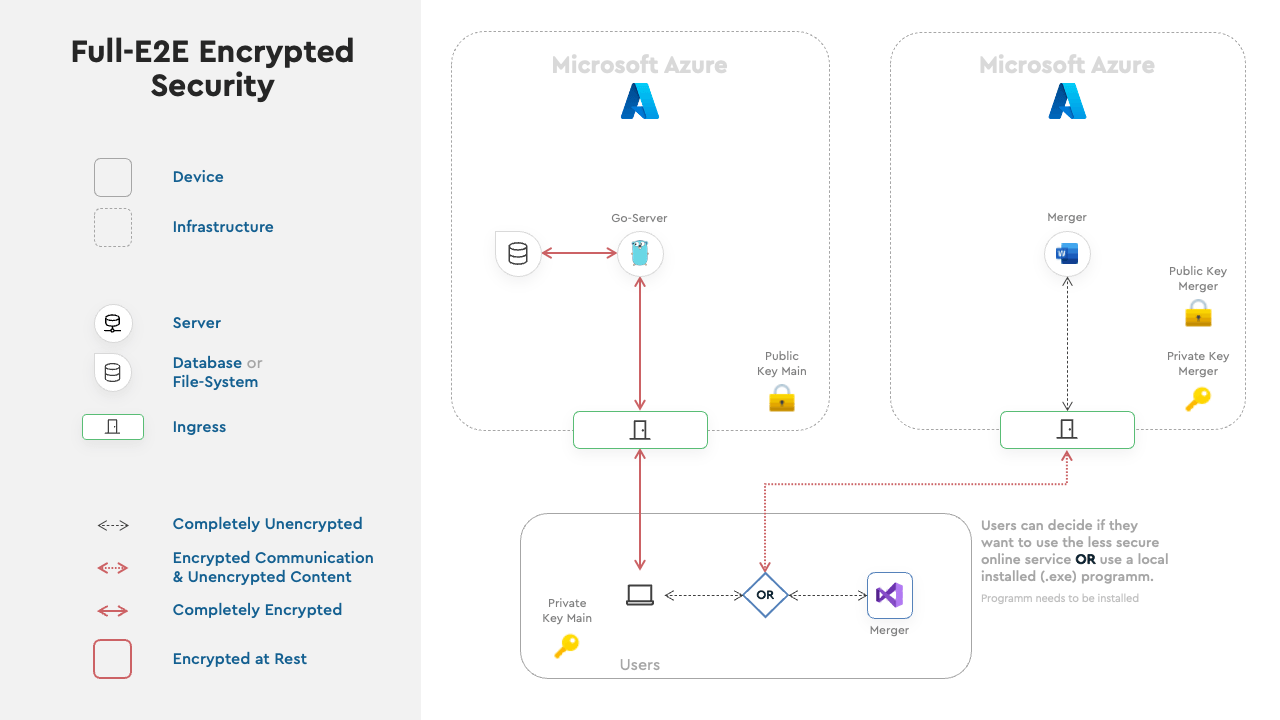
Task: Click the Completely Unencrypted dashed arrow legend
Action: [113, 525]
